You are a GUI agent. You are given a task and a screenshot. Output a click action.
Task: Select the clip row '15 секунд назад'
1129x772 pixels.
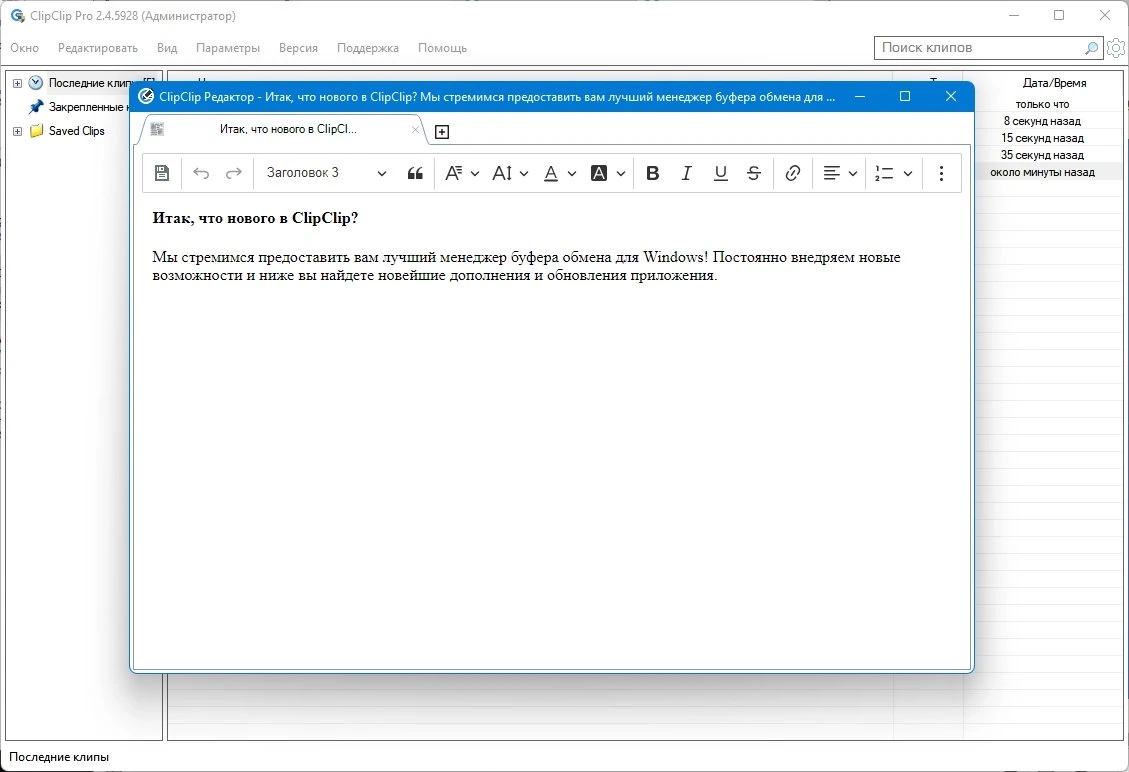1042,138
